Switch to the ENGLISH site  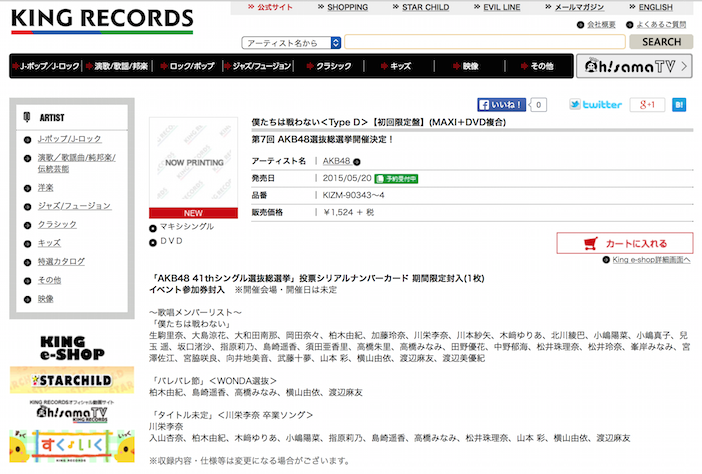(655, 7)
